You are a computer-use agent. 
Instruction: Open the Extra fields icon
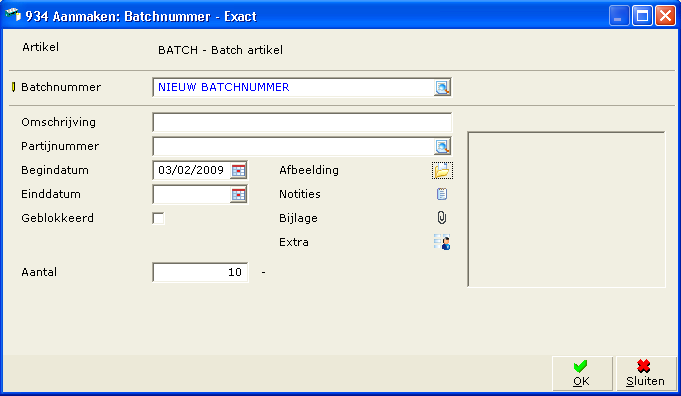442,242
